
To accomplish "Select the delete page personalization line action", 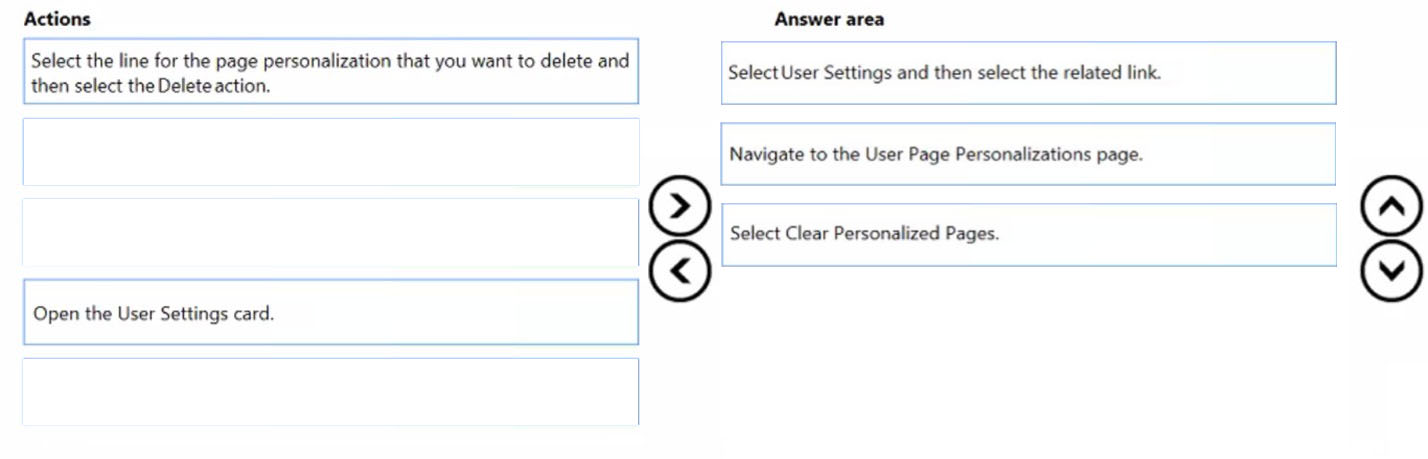I will click(x=330, y=72).
